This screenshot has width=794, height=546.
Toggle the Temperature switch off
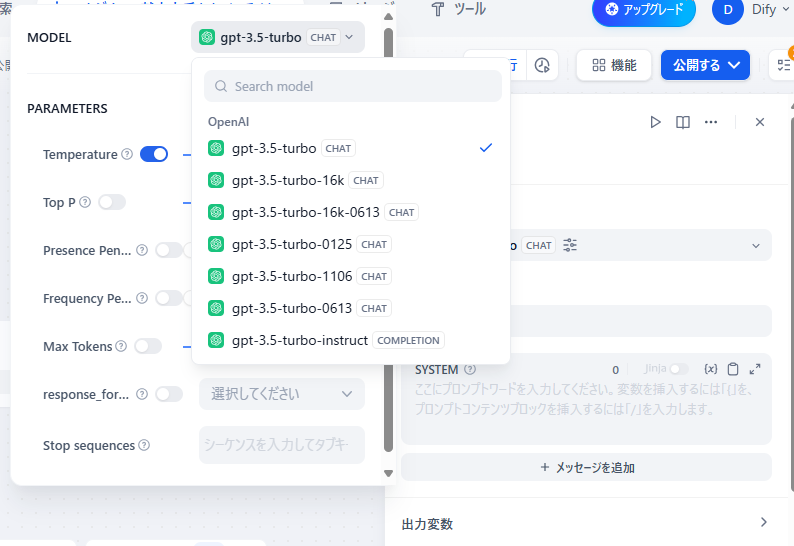tap(154, 154)
